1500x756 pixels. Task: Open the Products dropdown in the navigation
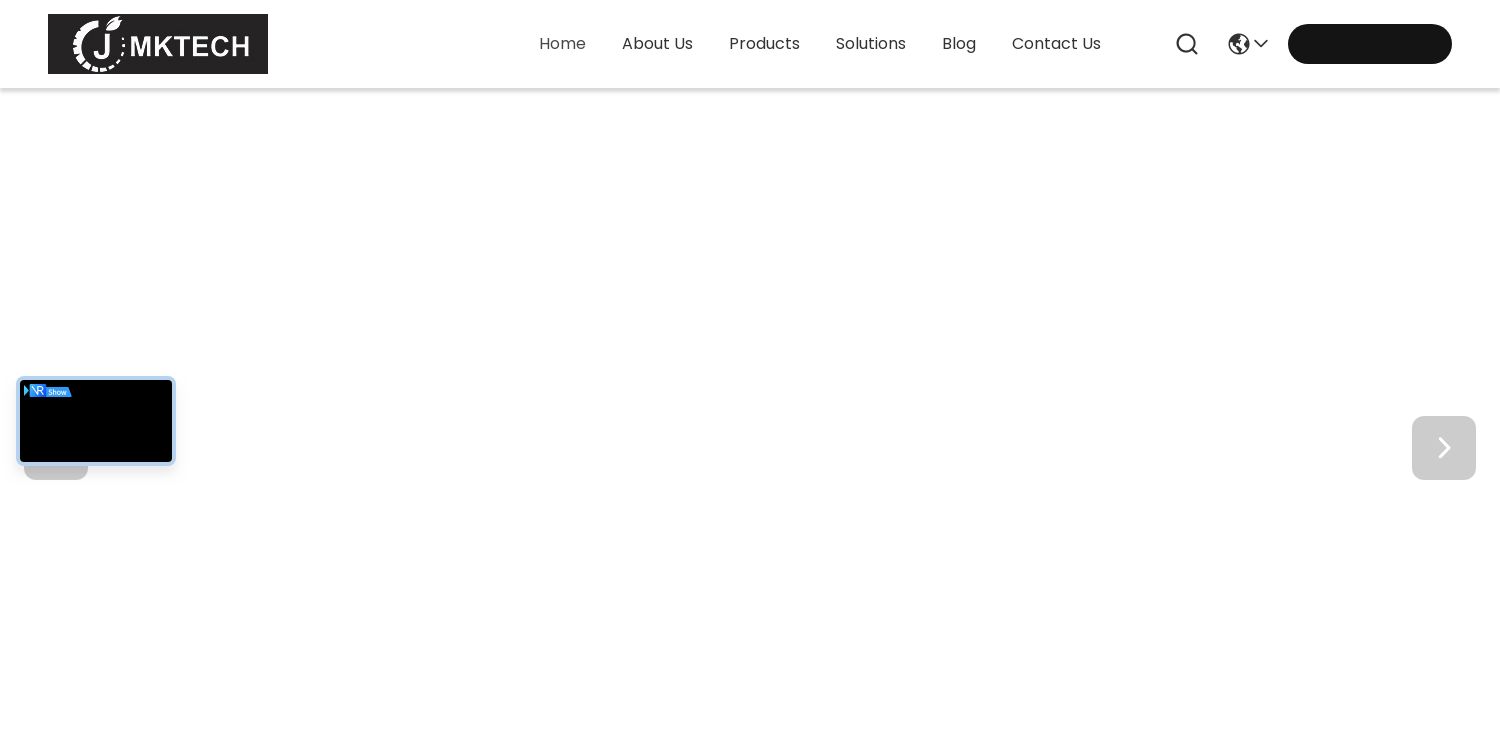pyautogui.click(x=764, y=44)
